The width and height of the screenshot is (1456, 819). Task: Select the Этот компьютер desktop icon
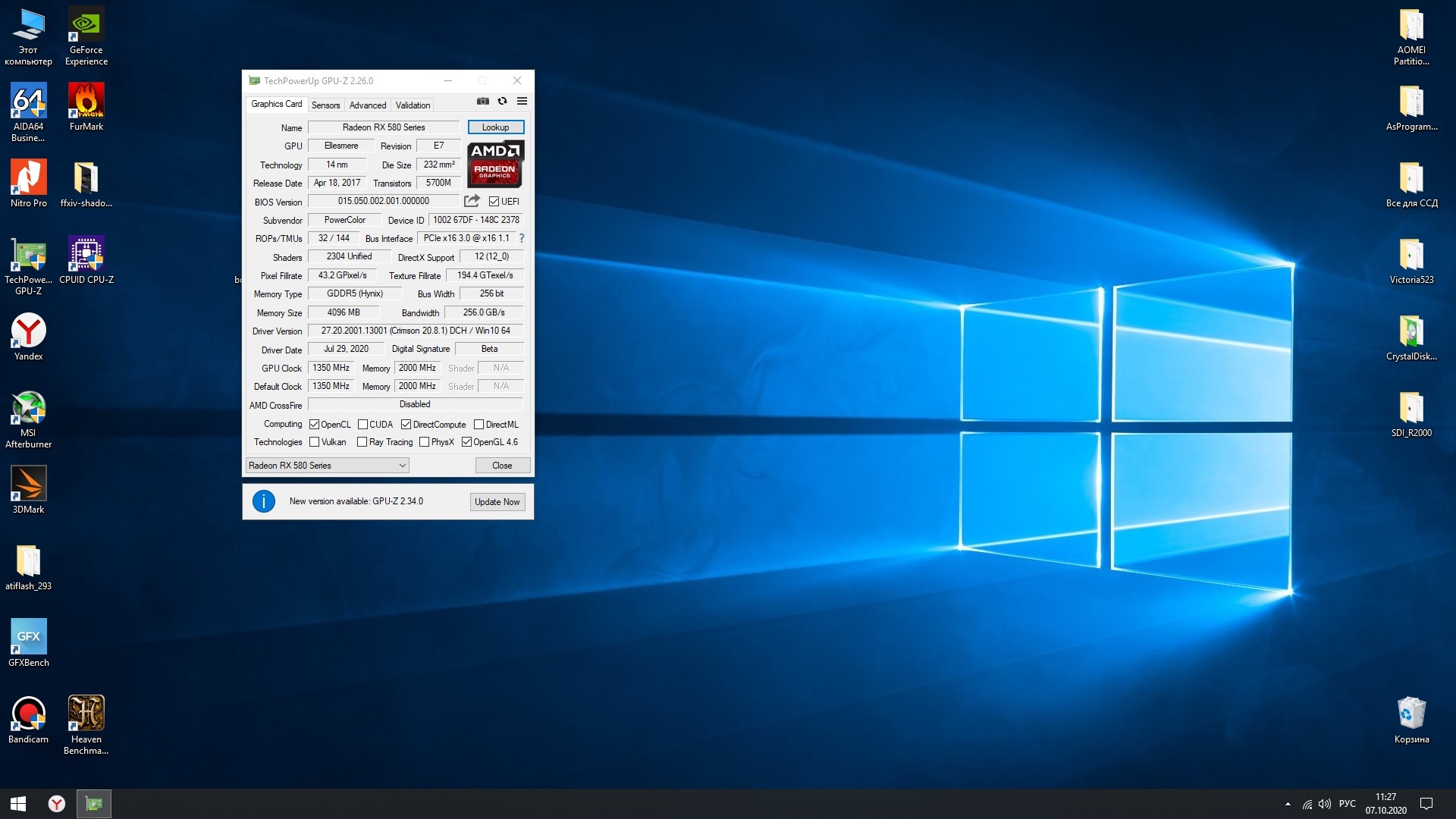28,36
